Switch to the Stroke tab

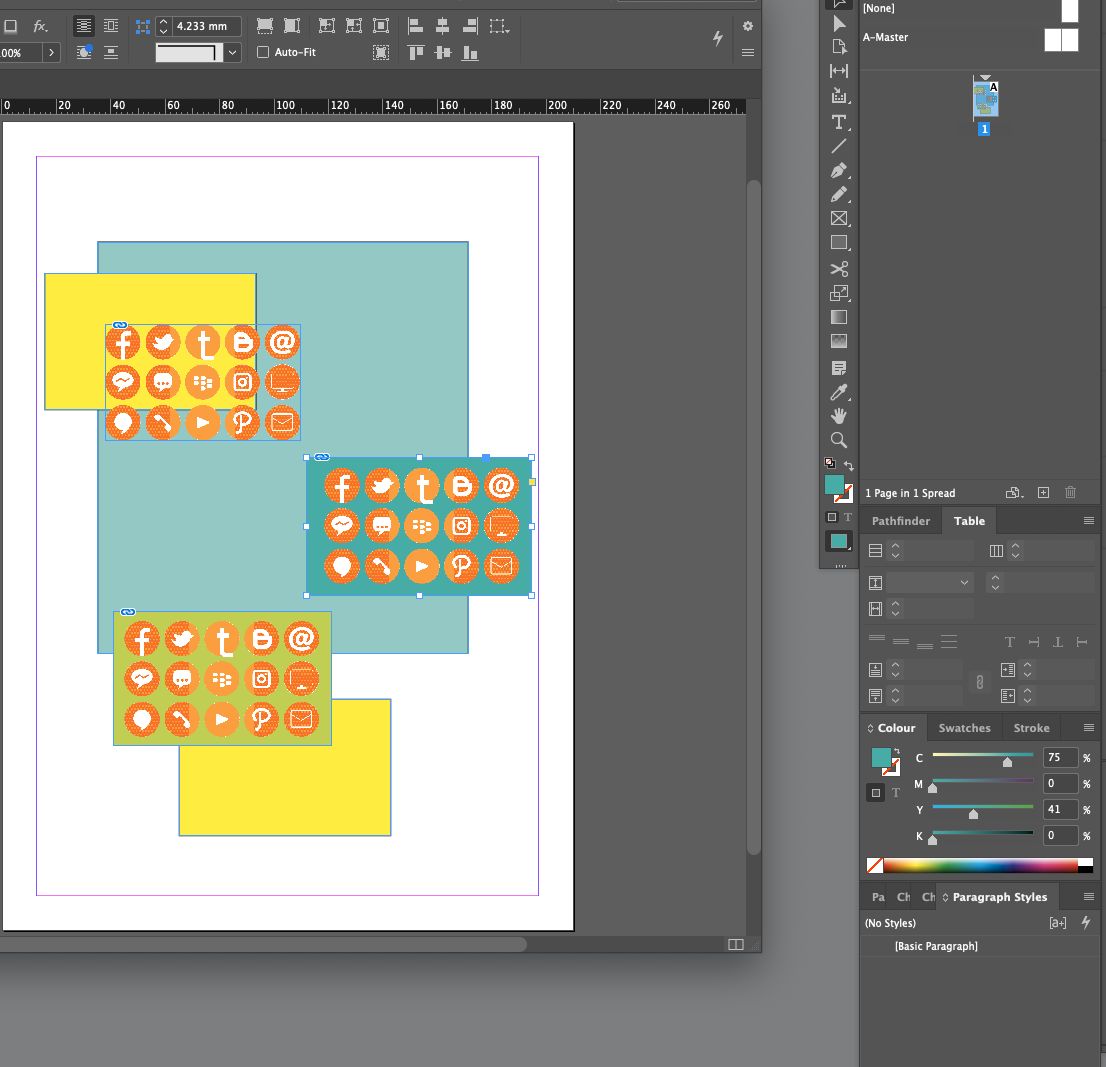click(1031, 728)
